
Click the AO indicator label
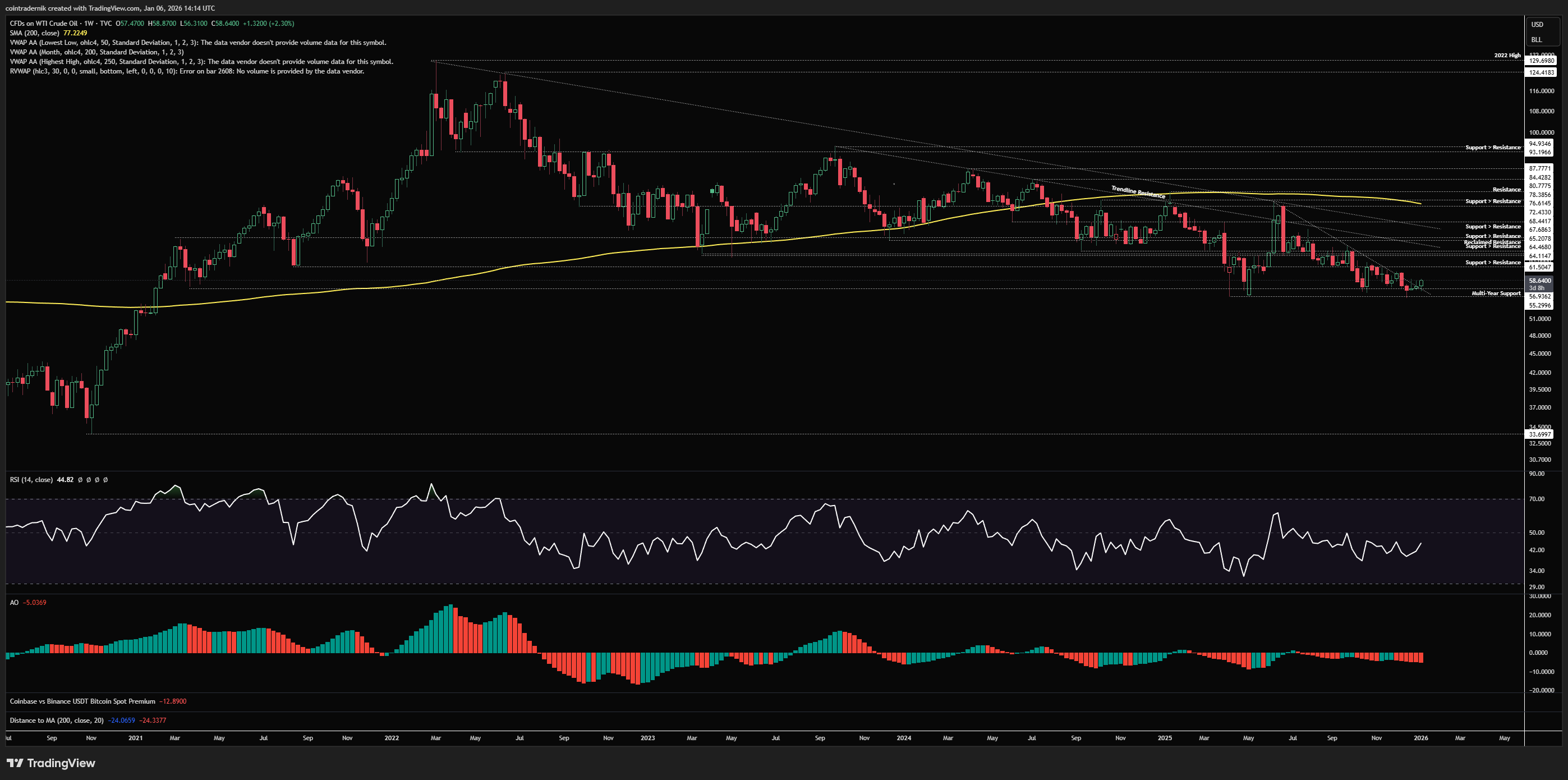pyautogui.click(x=14, y=602)
